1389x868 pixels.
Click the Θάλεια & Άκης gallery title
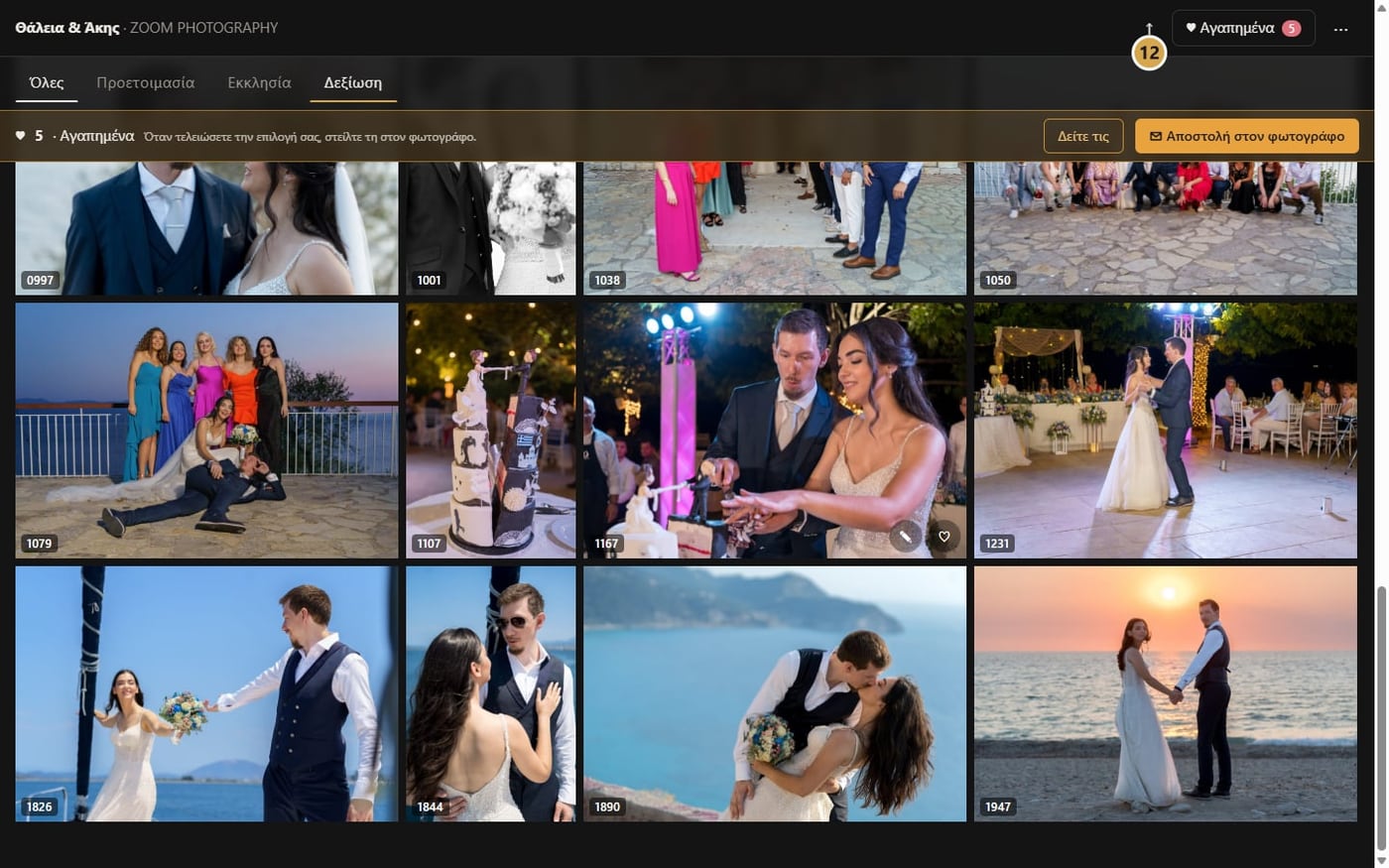click(x=67, y=28)
